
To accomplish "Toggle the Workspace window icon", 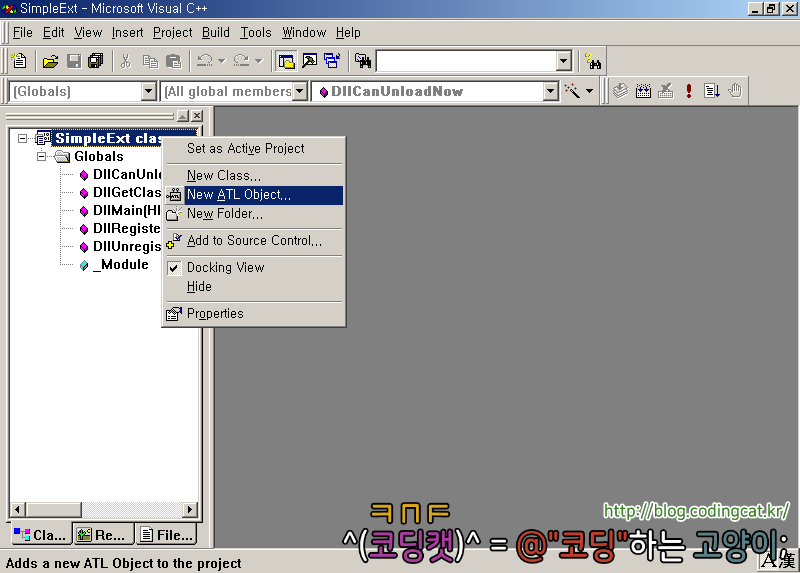I will click(x=286, y=61).
